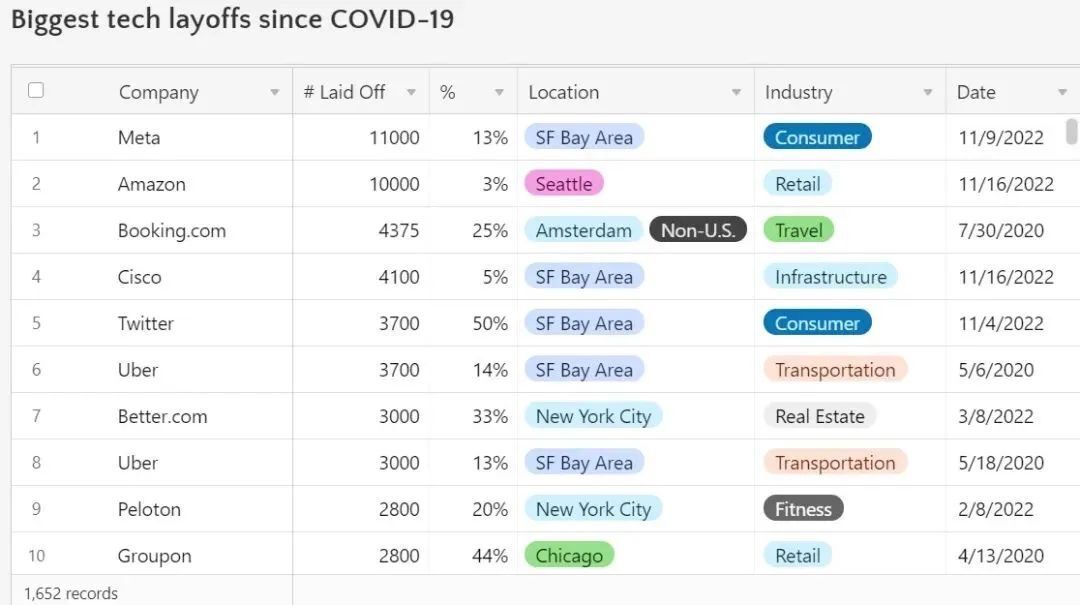
Task: Toggle the select-all checkbox in header
Action: coord(36,90)
